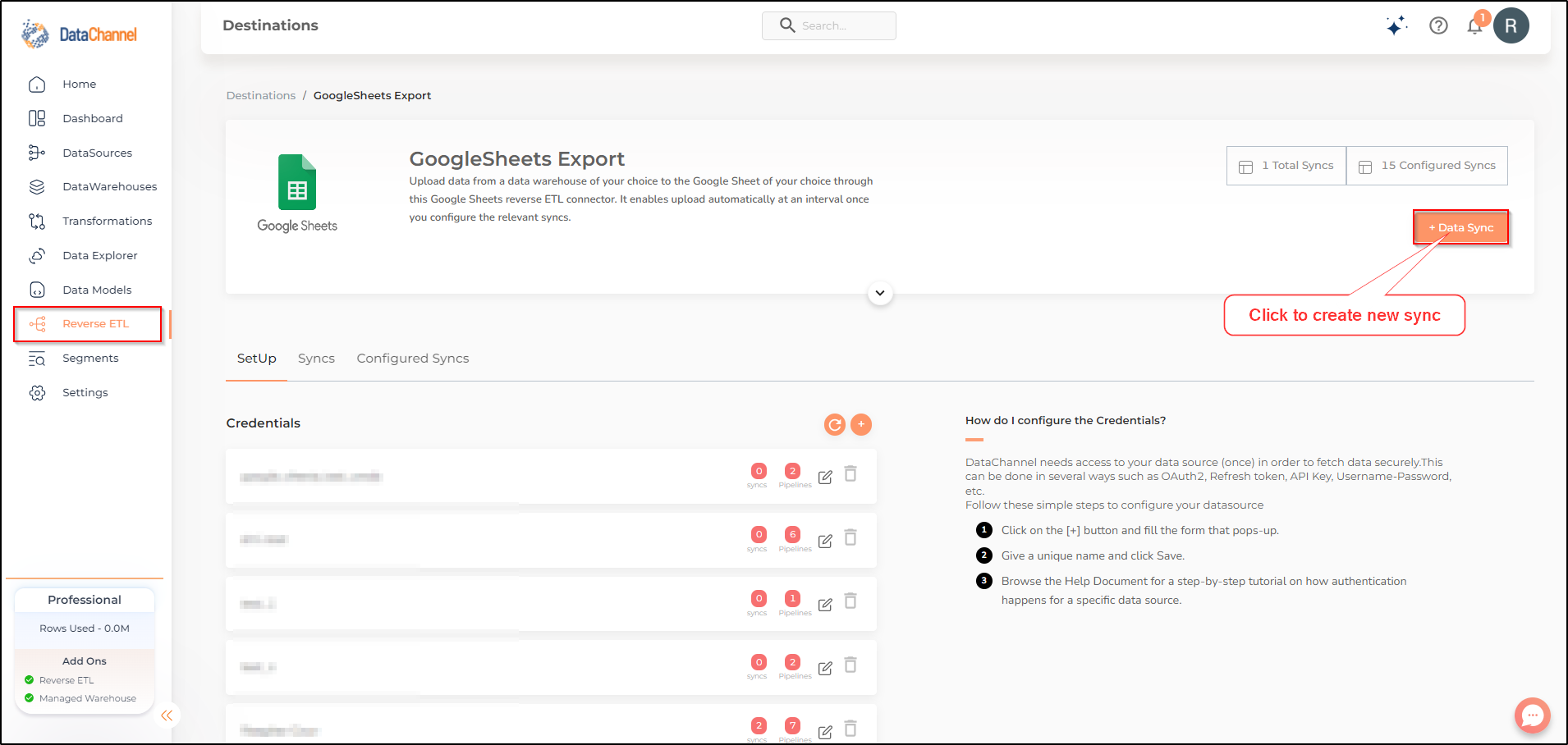Click the header search field
This screenshot has width=1568, height=745.
coord(829,25)
